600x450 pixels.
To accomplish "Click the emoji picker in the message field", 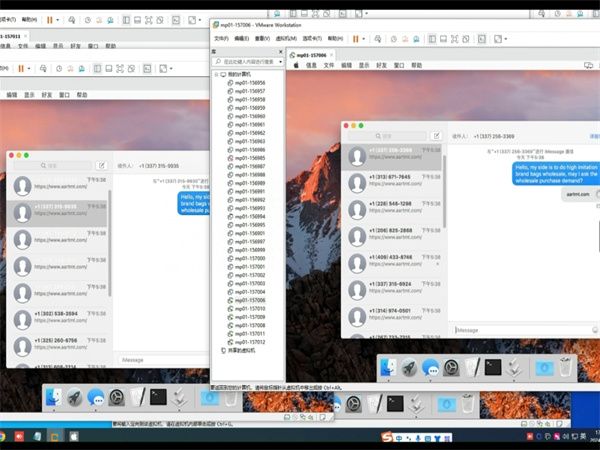I will click(590, 329).
